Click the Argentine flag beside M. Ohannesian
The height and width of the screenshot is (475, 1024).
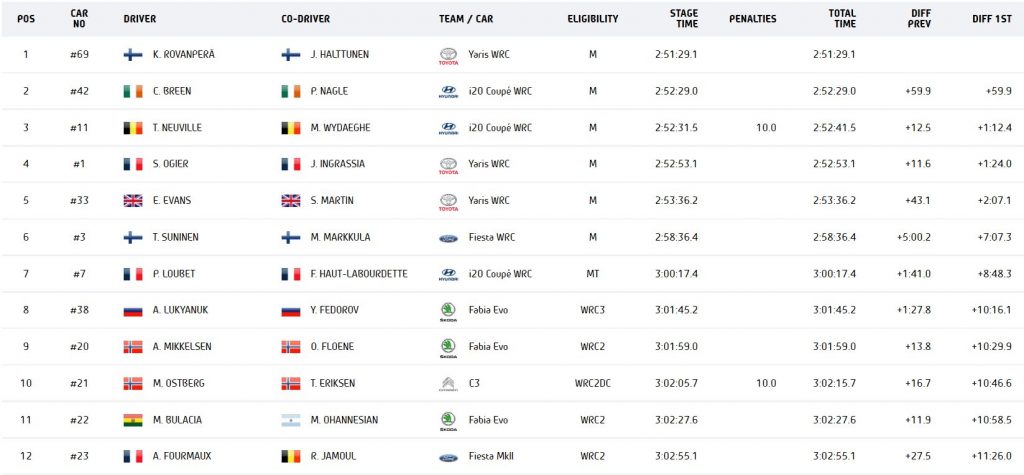pyautogui.click(x=291, y=420)
